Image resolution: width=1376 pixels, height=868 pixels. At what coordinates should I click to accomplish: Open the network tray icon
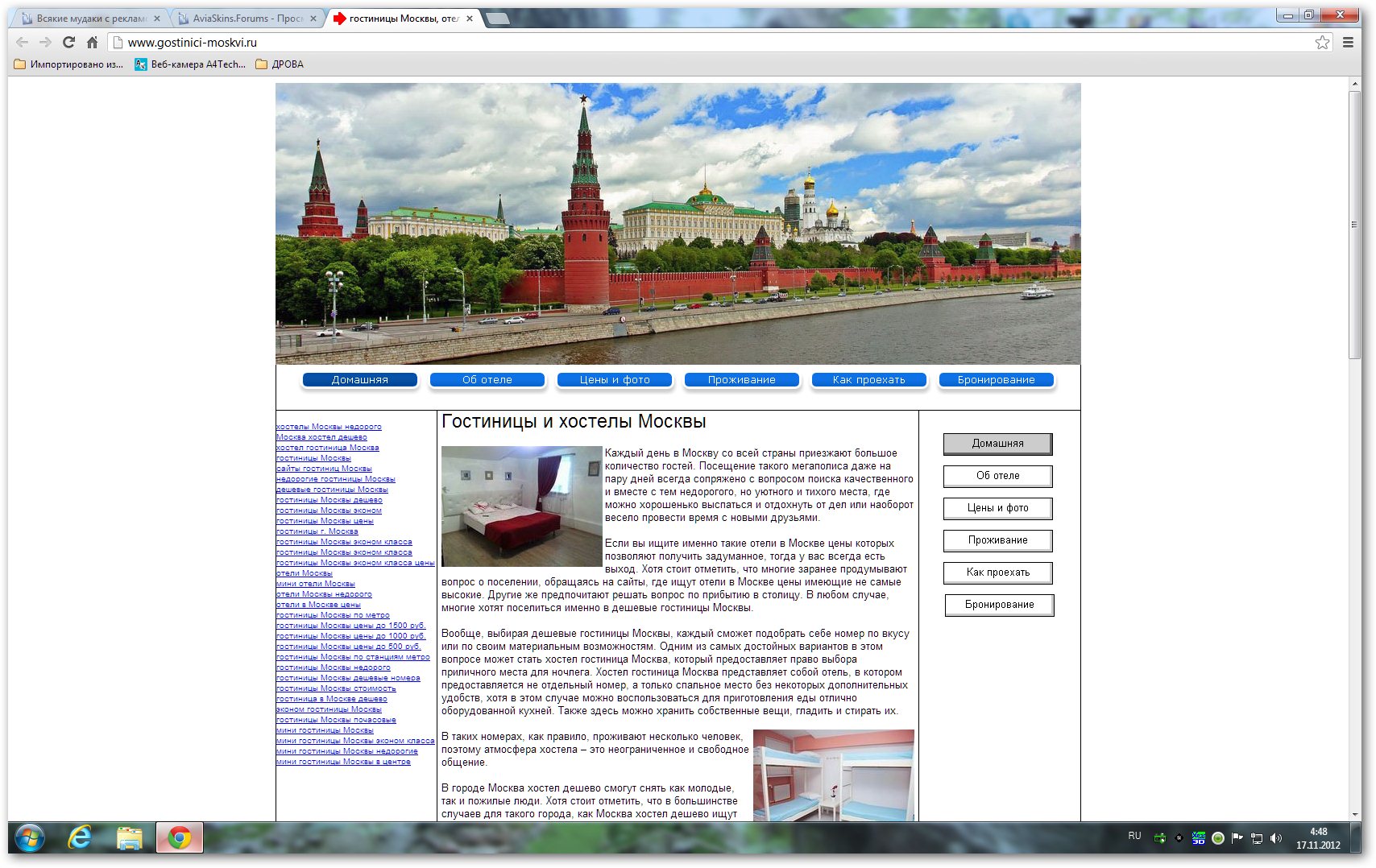[x=1257, y=838]
